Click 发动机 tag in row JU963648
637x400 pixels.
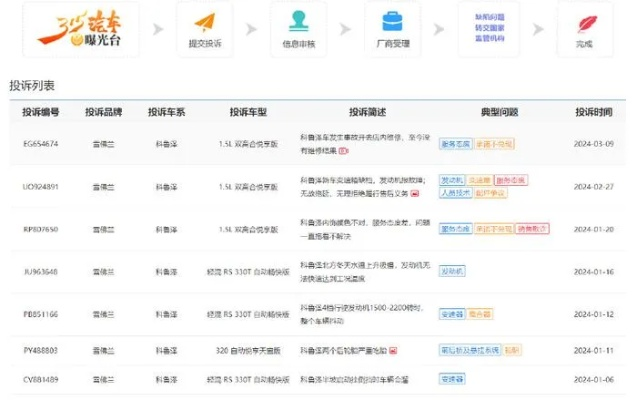(x=452, y=271)
